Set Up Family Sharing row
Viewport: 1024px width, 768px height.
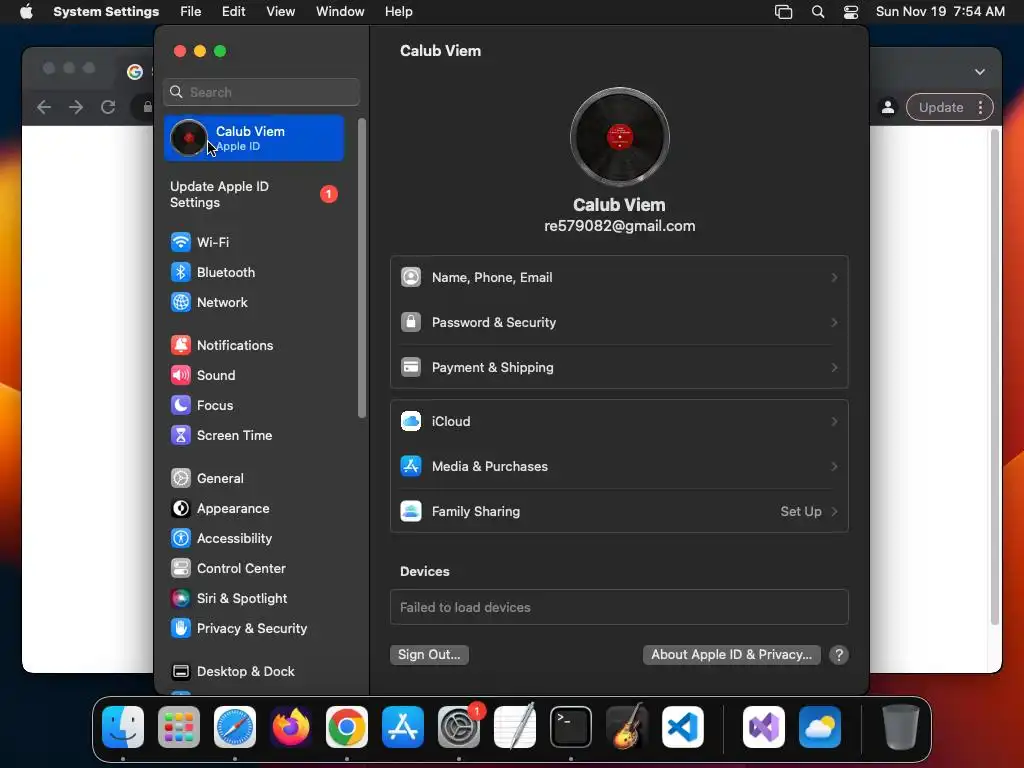[x=619, y=512]
